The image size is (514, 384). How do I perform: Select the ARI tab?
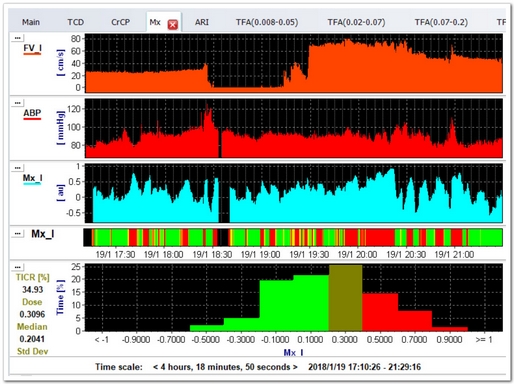pos(202,22)
